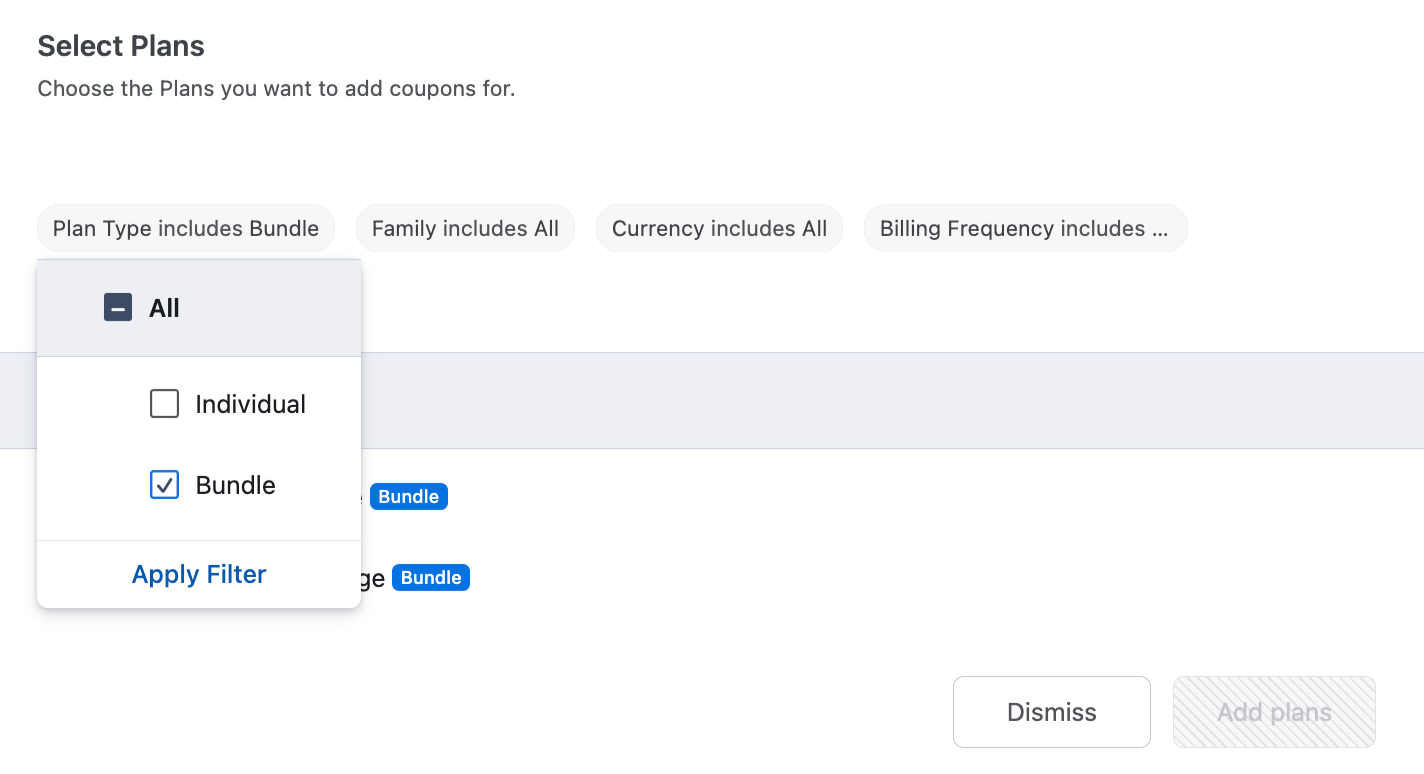
Task: Check the Individual plan type checkbox
Action: pyautogui.click(x=164, y=404)
